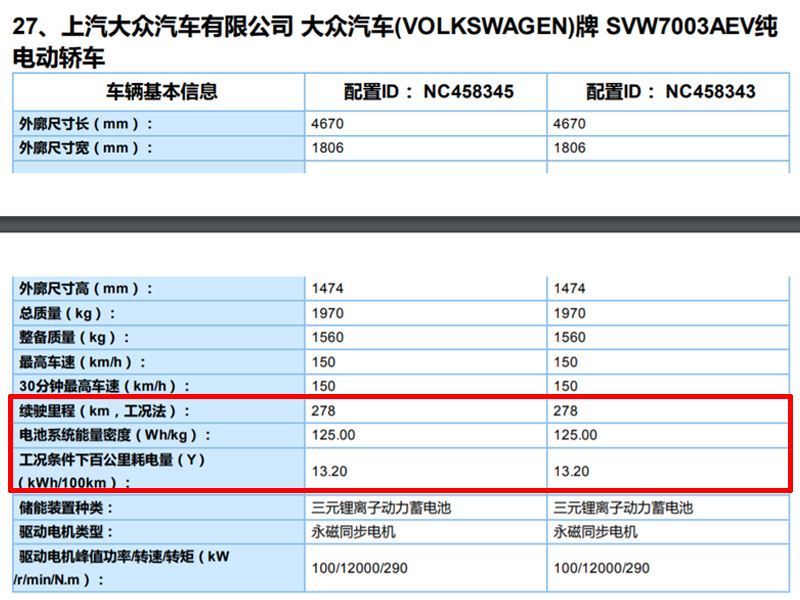Screen dimensions: 800x600
Task: Click the title containing SVW7003AEV纯电动轿车
Action: coord(395,41)
